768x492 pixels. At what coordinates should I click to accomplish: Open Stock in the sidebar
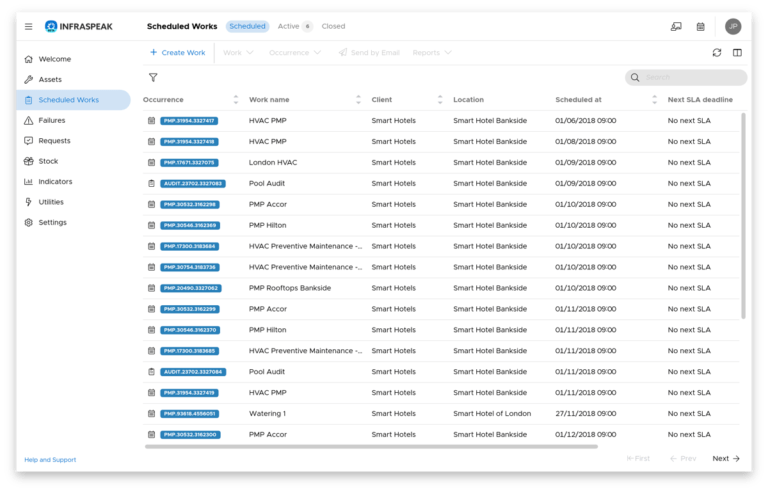[x=48, y=161]
